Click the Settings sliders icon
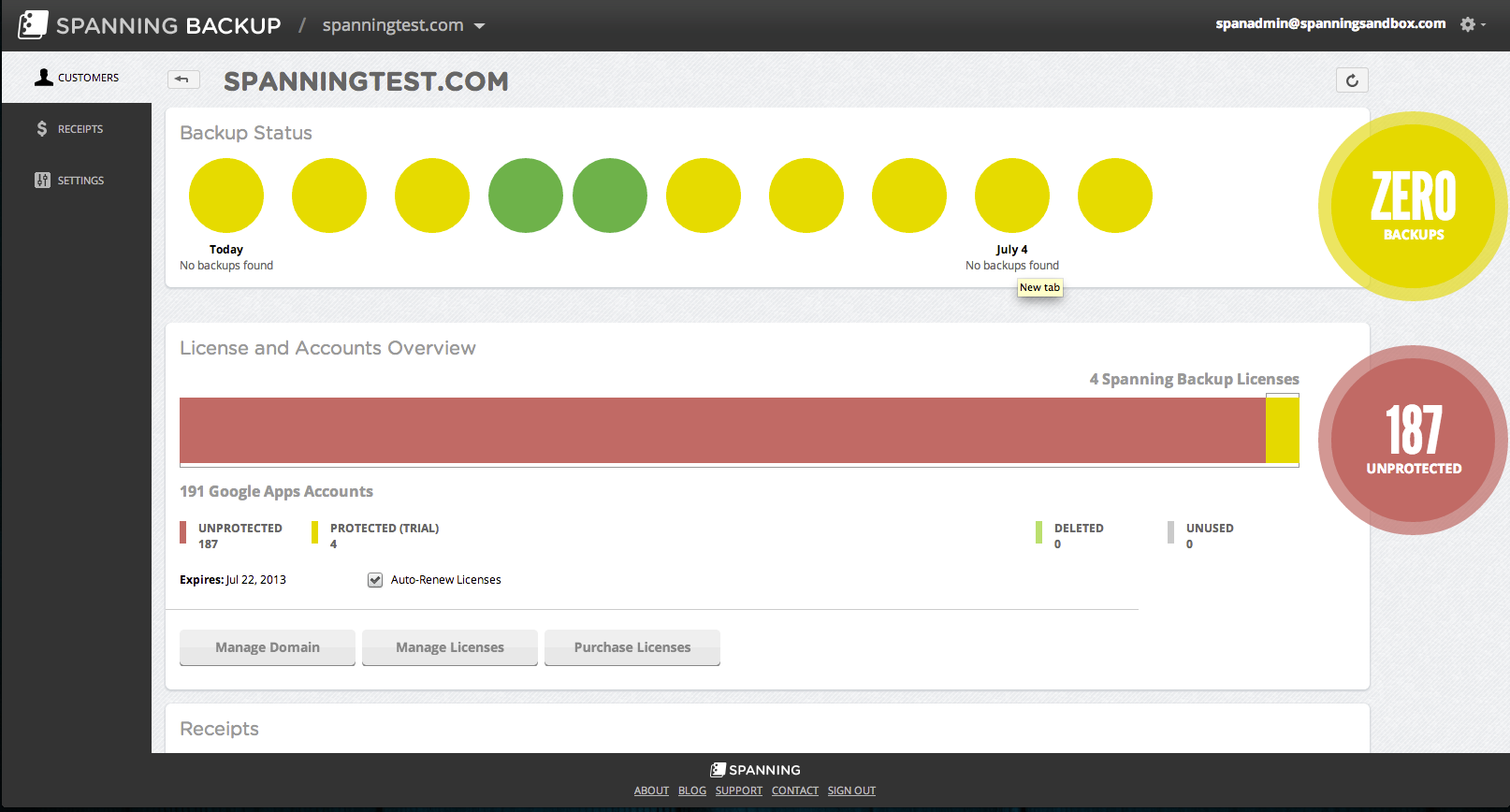 (x=42, y=180)
